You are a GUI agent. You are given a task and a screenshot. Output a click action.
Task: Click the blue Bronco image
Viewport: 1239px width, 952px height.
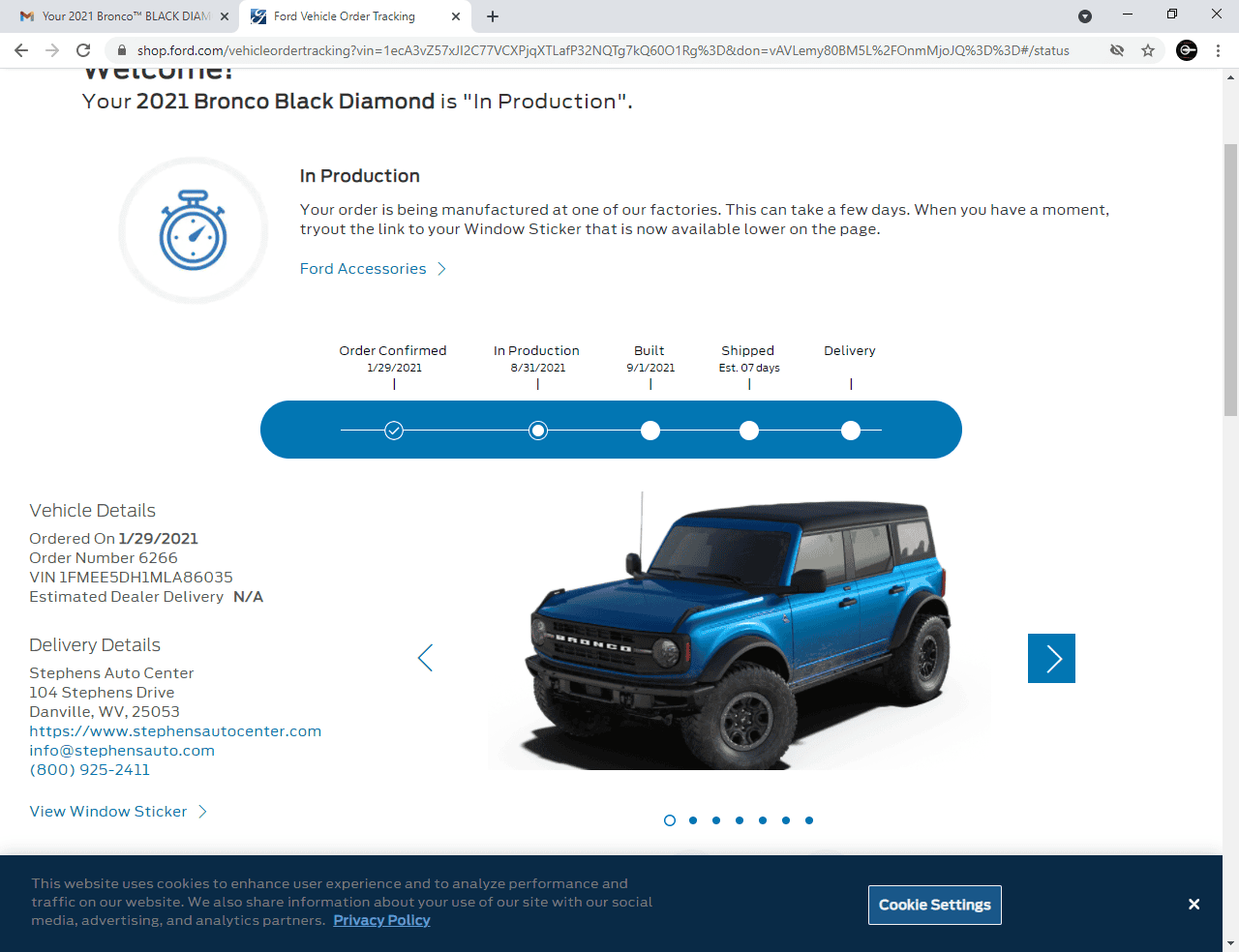(x=740, y=631)
